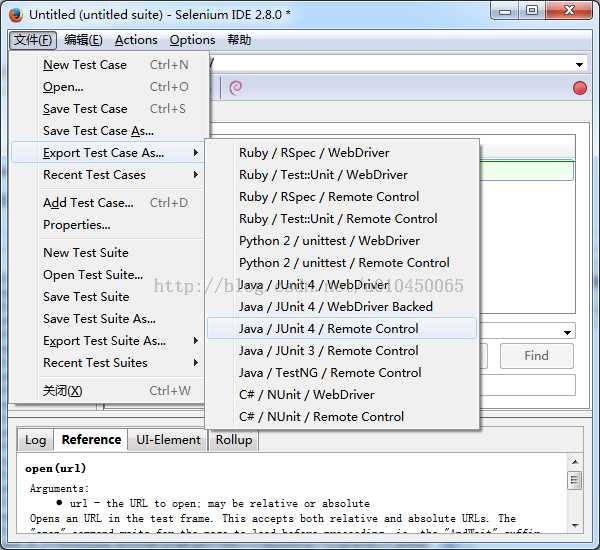Click the Base URL input field
Viewport: 600px width, 550px height.
(x=390, y=64)
